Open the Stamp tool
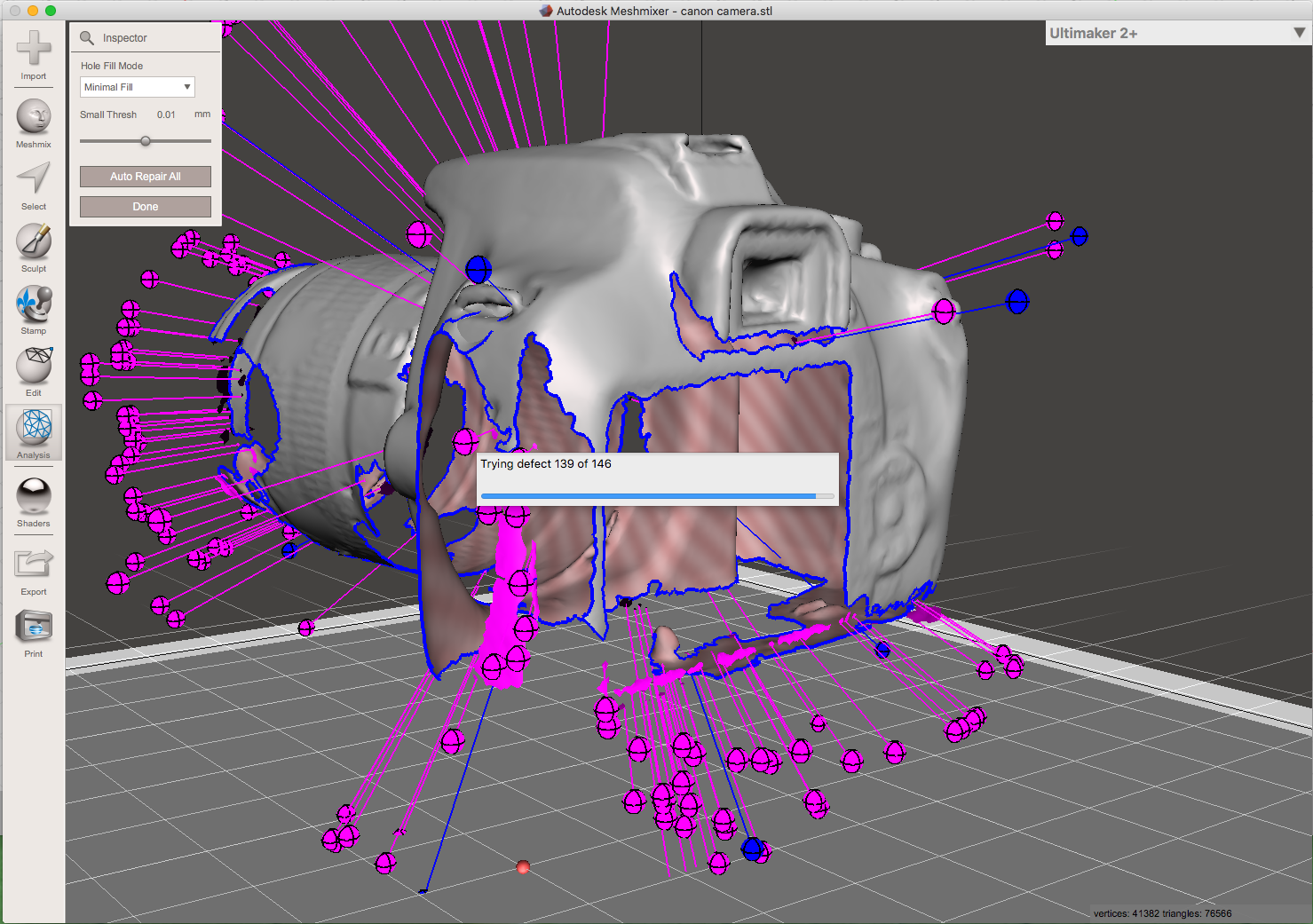Image resolution: width=1313 pixels, height=924 pixels. pyautogui.click(x=34, y=310)
